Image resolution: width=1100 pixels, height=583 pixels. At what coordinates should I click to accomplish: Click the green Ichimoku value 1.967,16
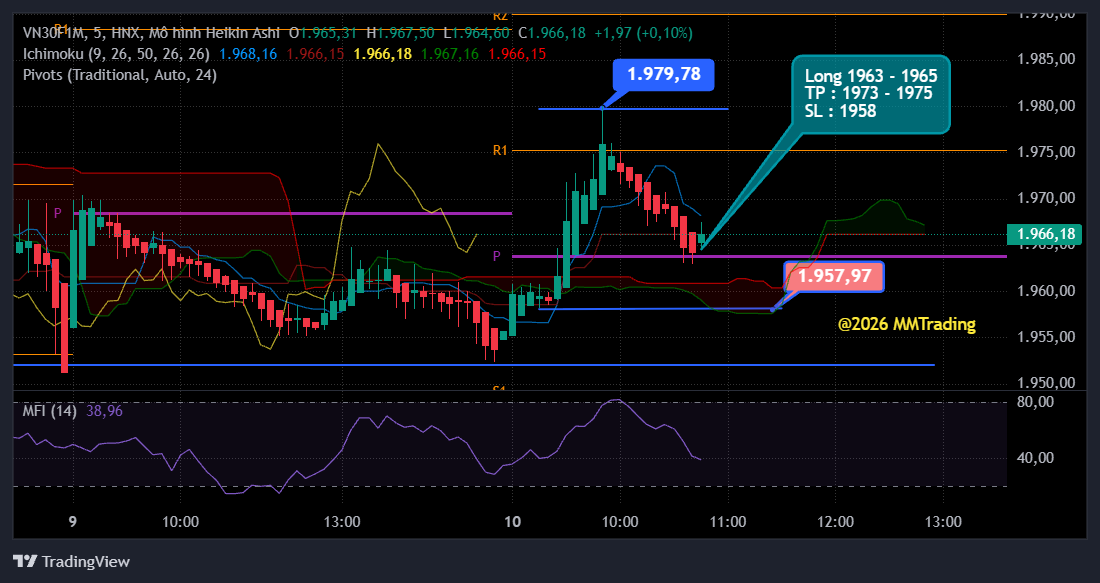pos(450,54)
